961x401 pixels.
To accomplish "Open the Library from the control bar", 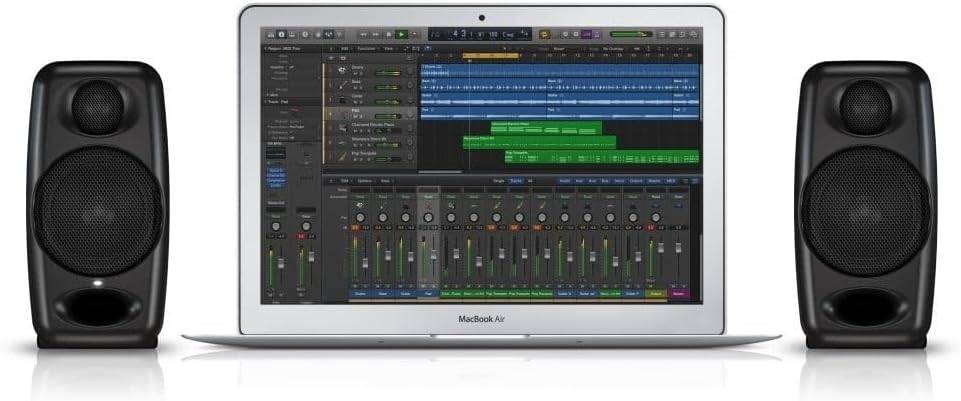I will pos(271,35).
